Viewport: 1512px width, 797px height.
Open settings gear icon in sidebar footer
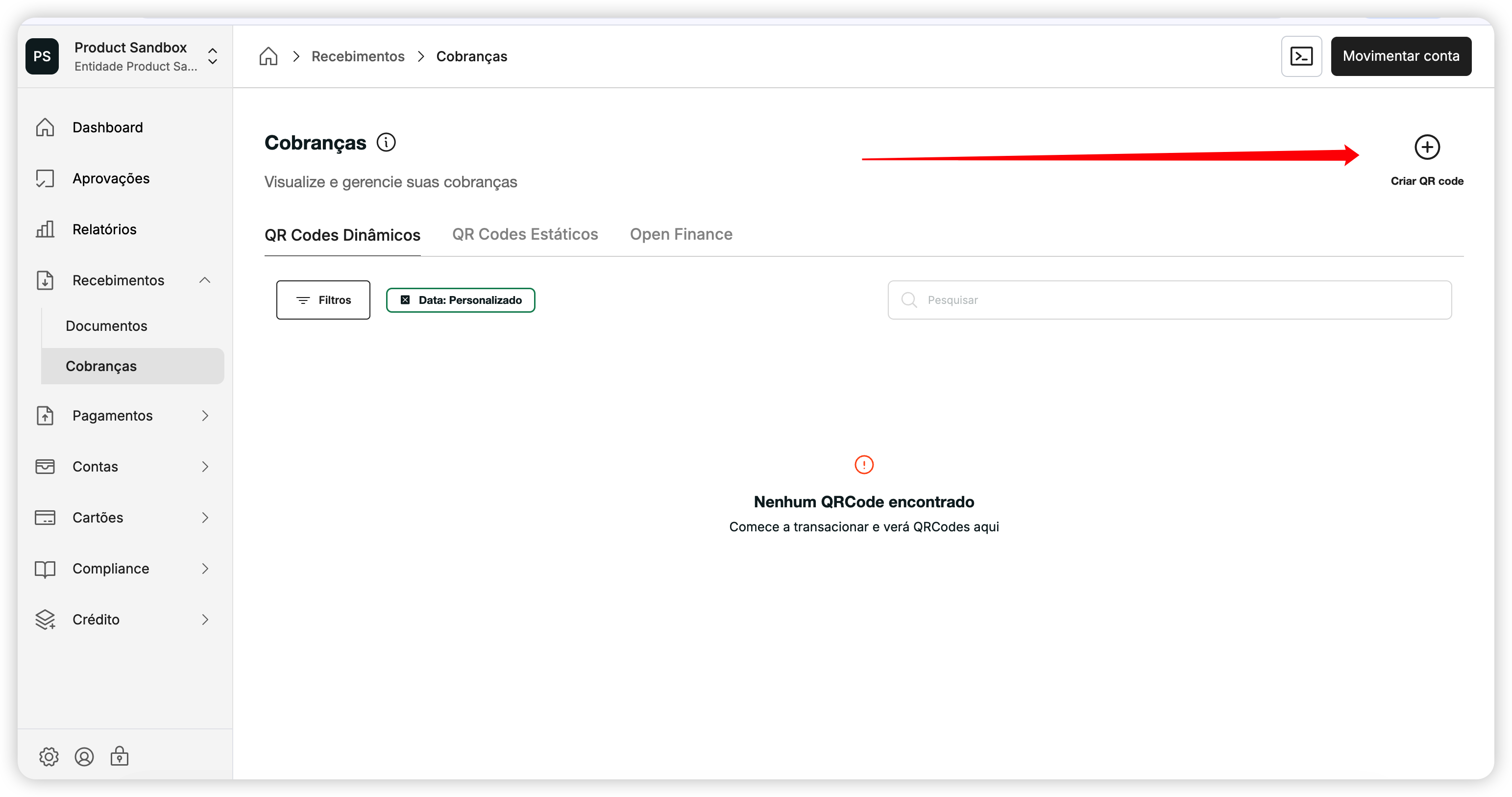pos(49,756)
